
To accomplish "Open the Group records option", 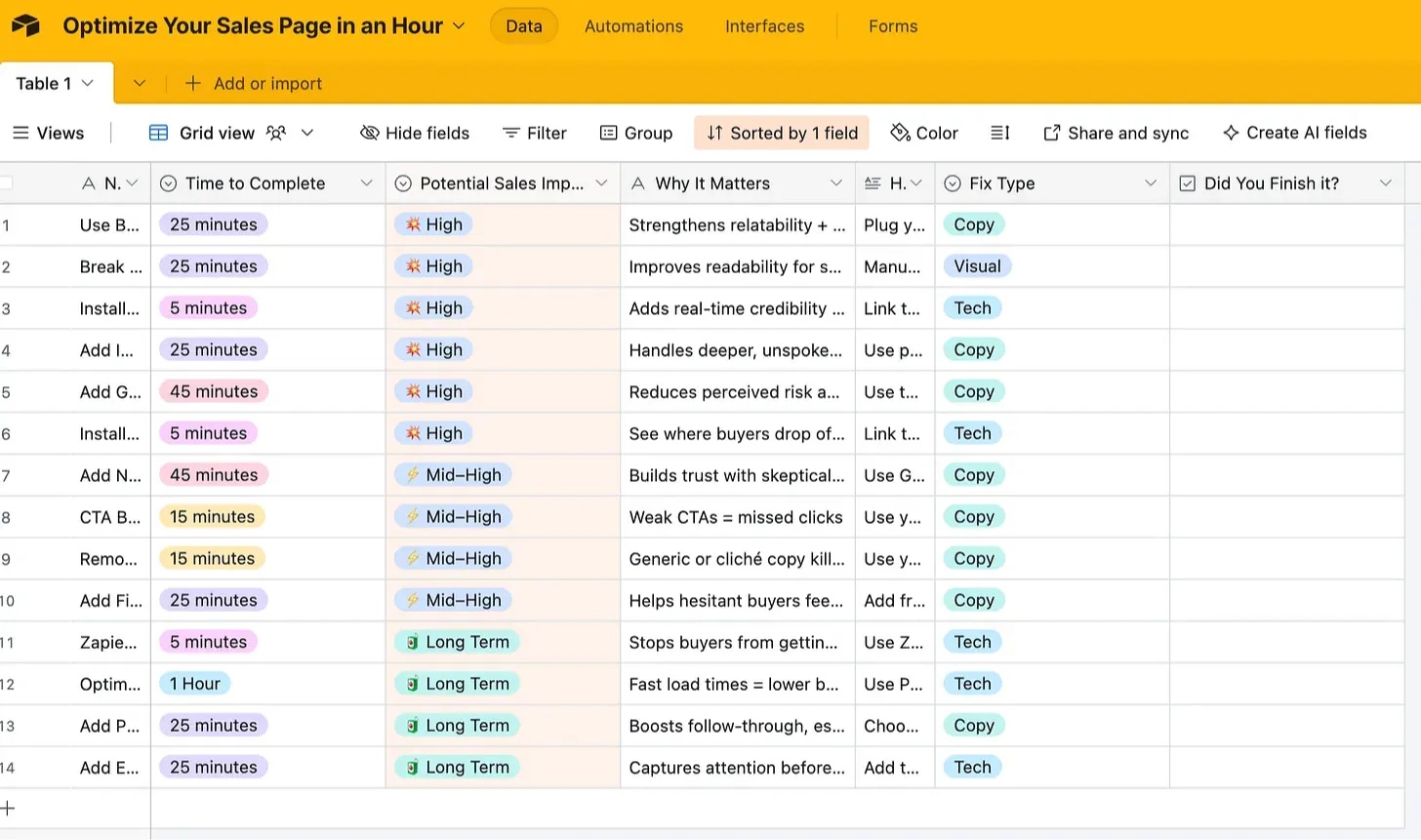I will (x=635, y=133).
